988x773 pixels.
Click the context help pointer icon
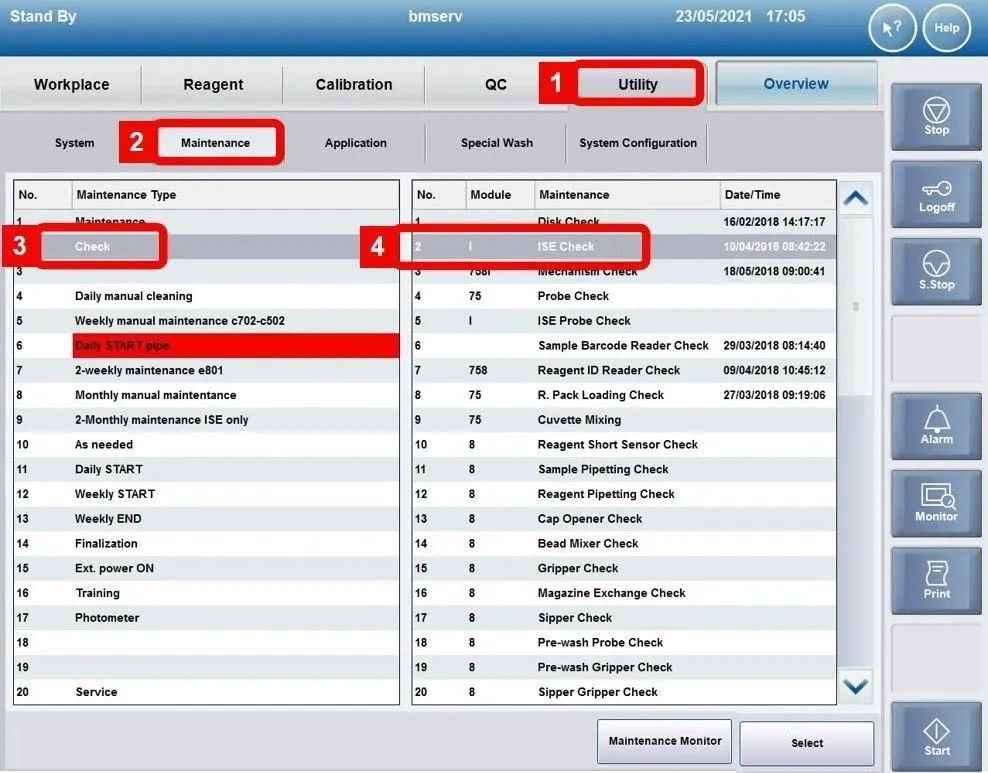tap(892, 28)
